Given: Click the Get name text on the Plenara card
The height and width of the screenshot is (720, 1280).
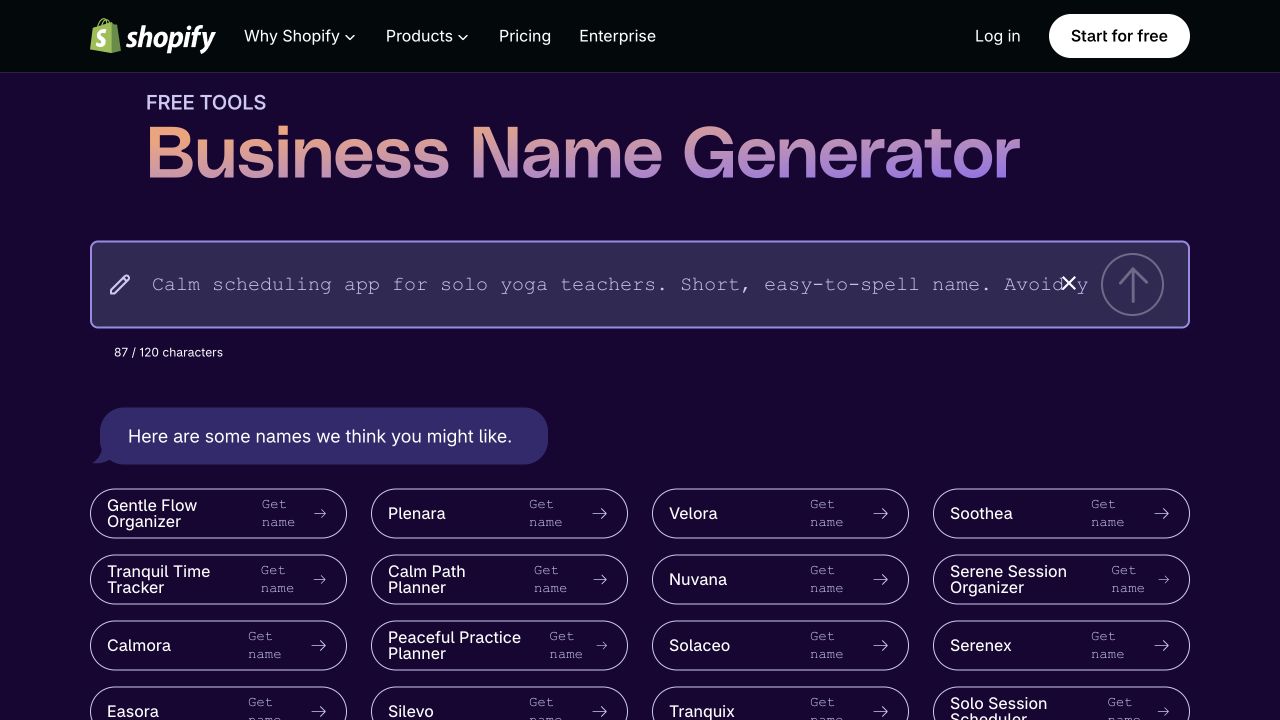Looking at the screenshot, I should tap(545, 514).
